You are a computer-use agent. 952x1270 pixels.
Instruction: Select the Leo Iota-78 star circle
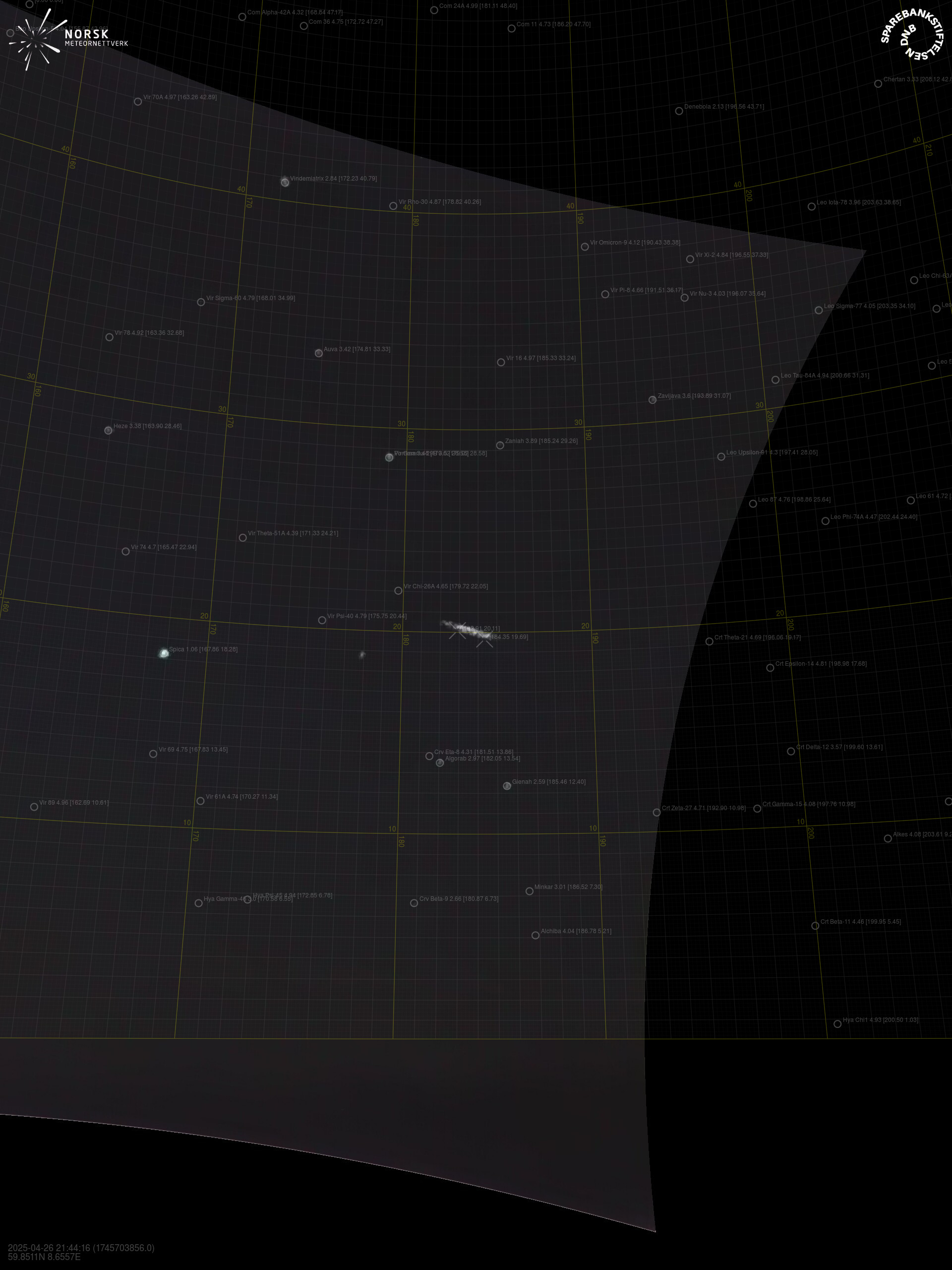pyautogui.click(x=811, y=207)
